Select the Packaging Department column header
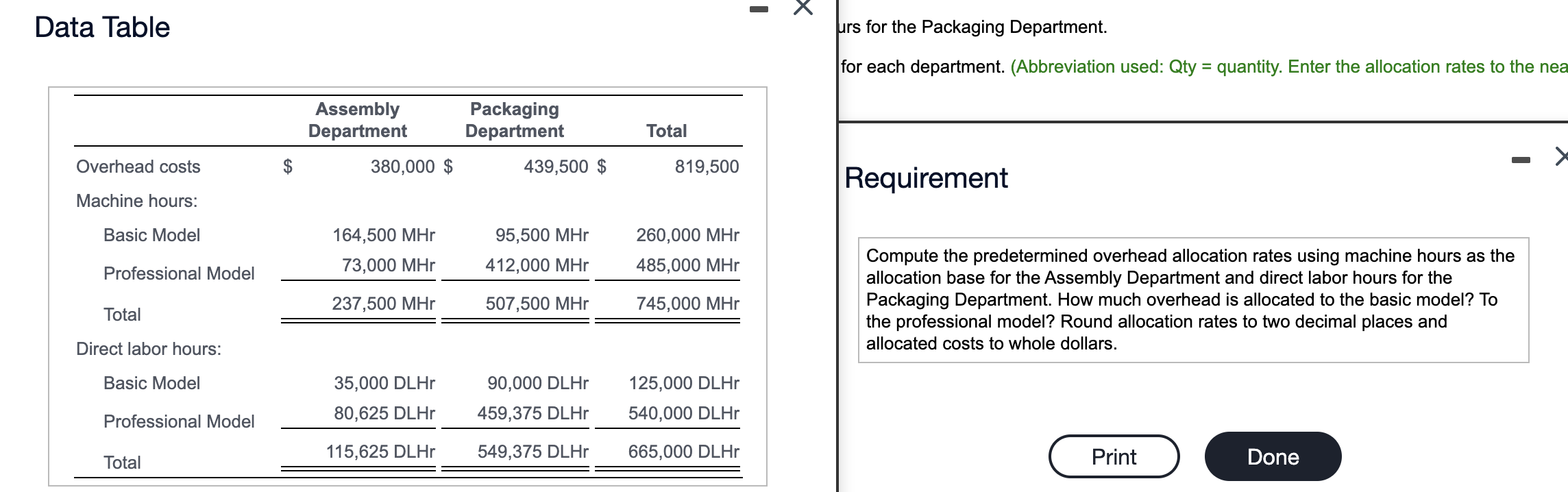1568x492 pixels. [514, 120]
